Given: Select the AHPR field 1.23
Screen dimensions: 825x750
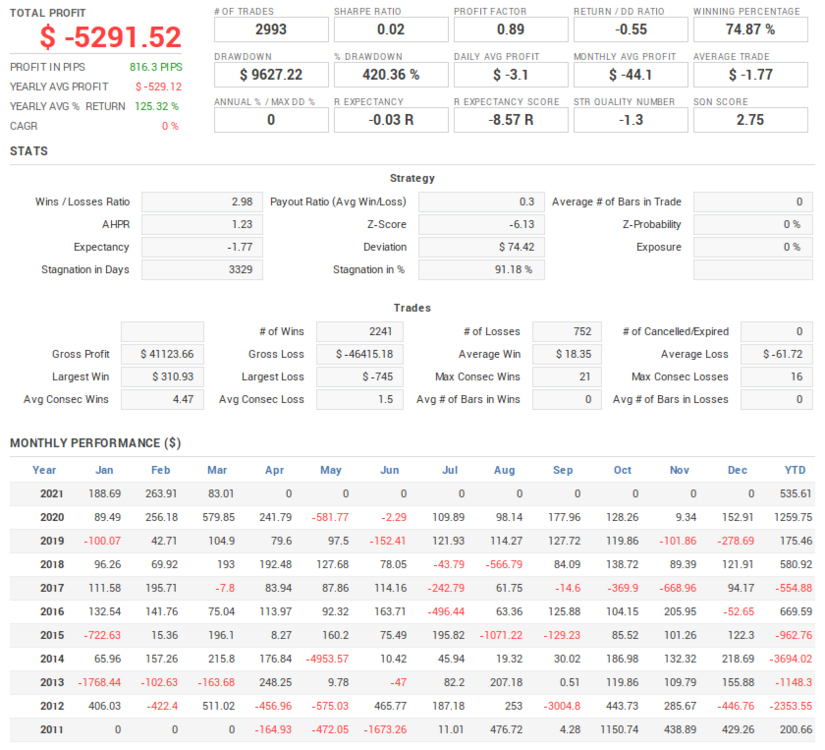Looking at the screenshot, I should (x=202, y=225).
